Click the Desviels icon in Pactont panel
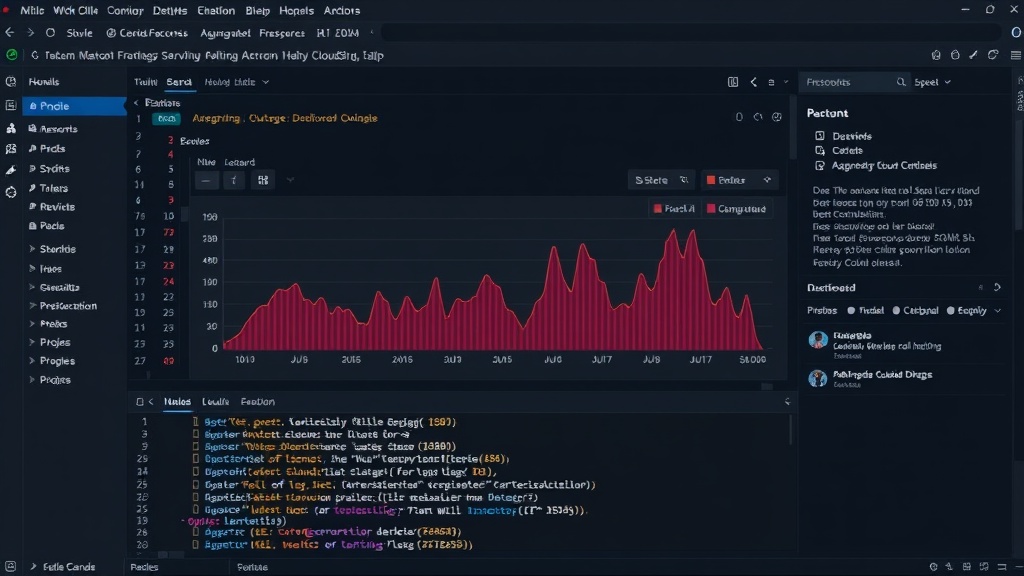The width and height of the screenshot is (1024, 576). pyautogui.click(x=820, y=136)
